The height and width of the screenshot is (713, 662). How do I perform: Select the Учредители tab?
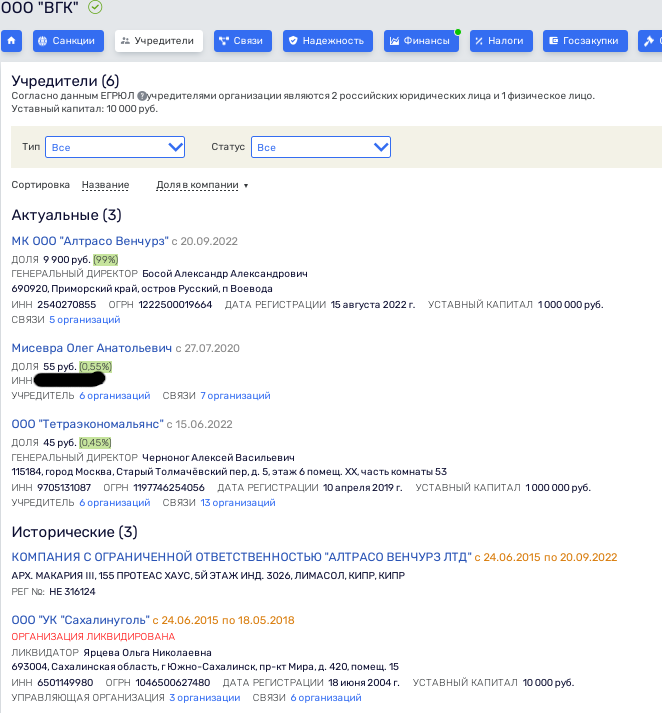click(x=159, y=41)
